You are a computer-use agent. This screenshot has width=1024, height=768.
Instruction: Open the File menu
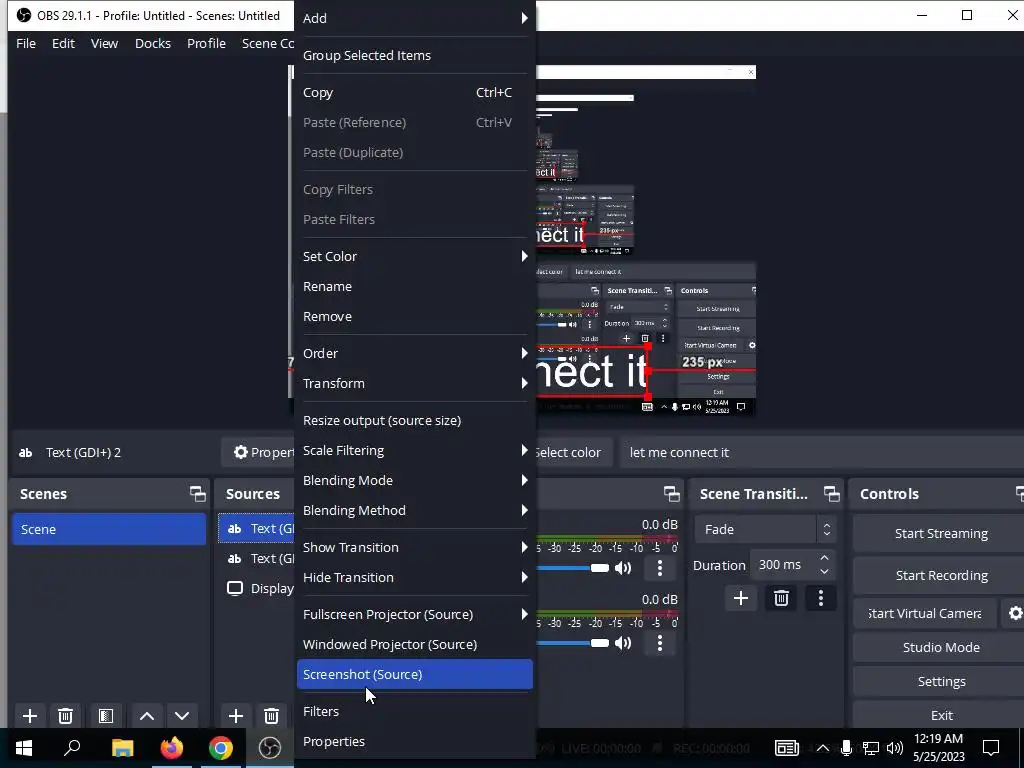26,43
